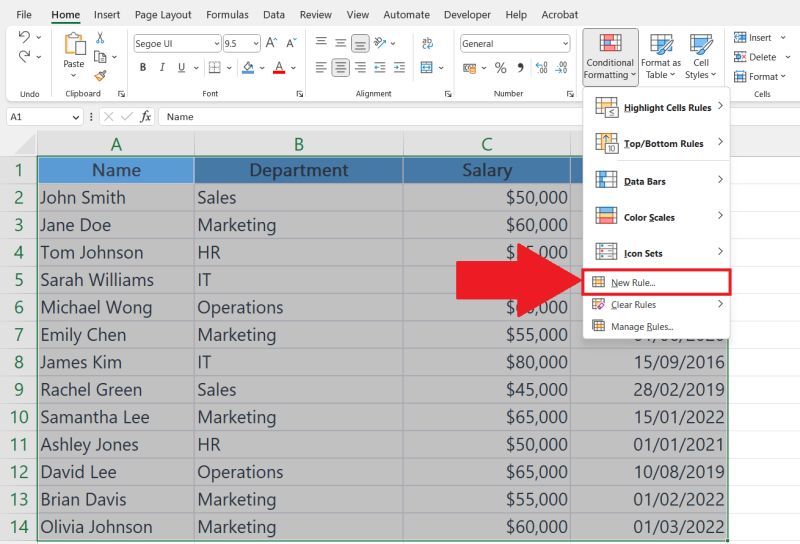Viewport: 800px width, 544px height.
Task: Click the formula bar Cancel X
Action: [108, 117]
